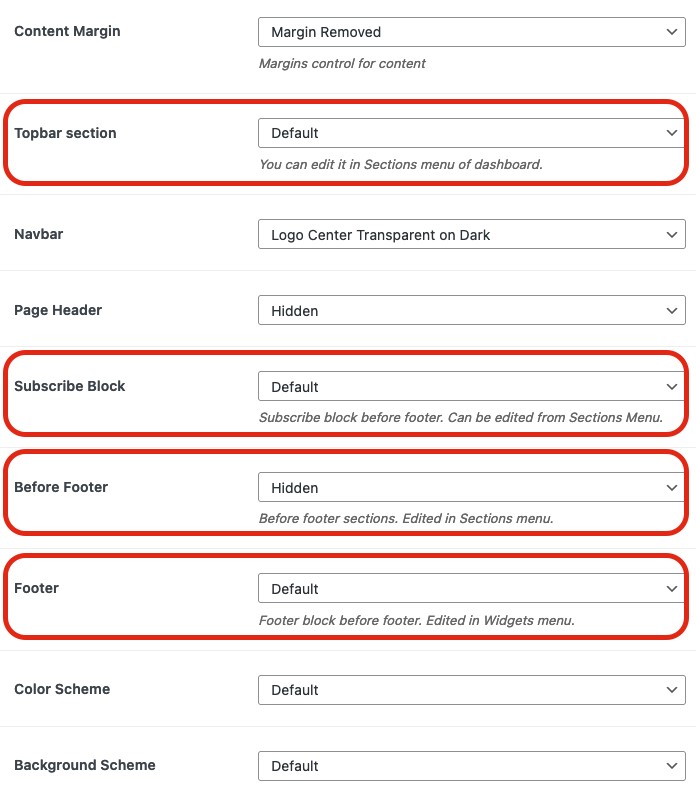Click the Footer chevron arrow
This screenshot has height=801, width=696.
(672, 589)
